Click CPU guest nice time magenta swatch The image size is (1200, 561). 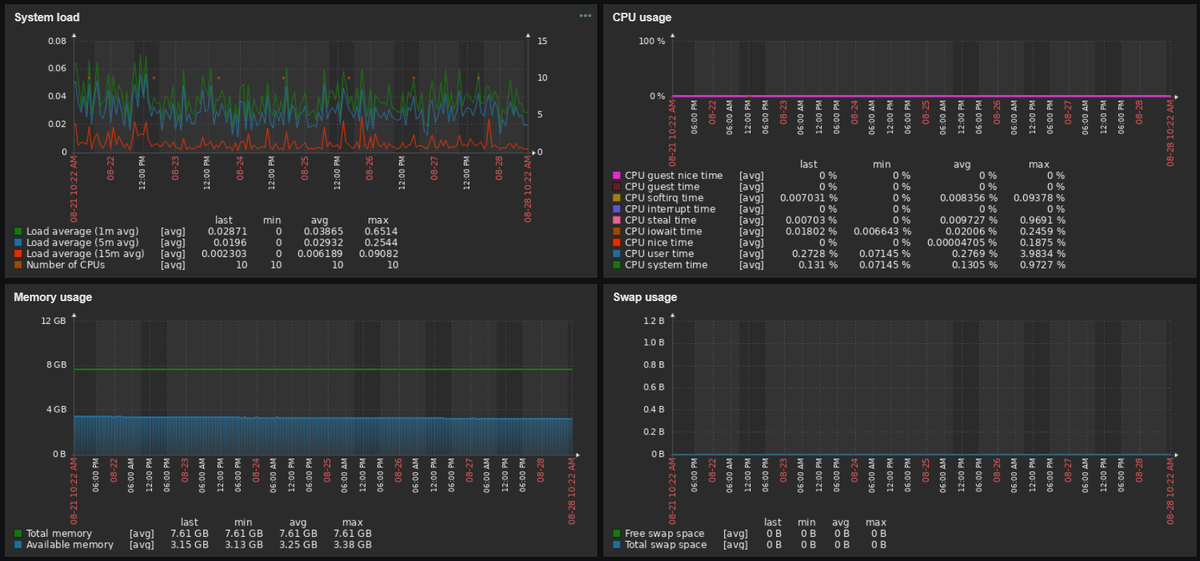pos(616,175)
